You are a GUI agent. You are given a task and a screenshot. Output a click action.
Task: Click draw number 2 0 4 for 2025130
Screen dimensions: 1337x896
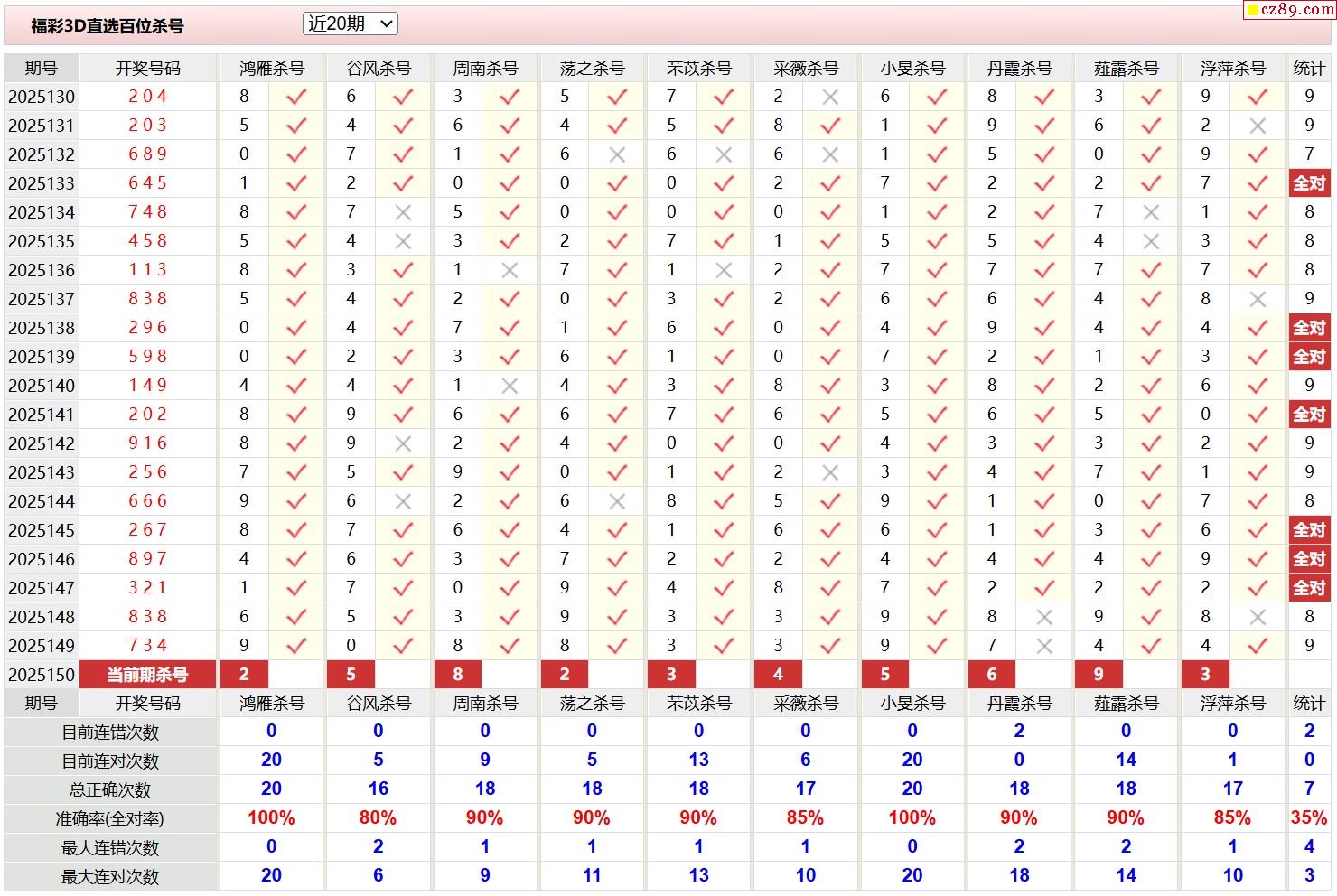[147, 97]
